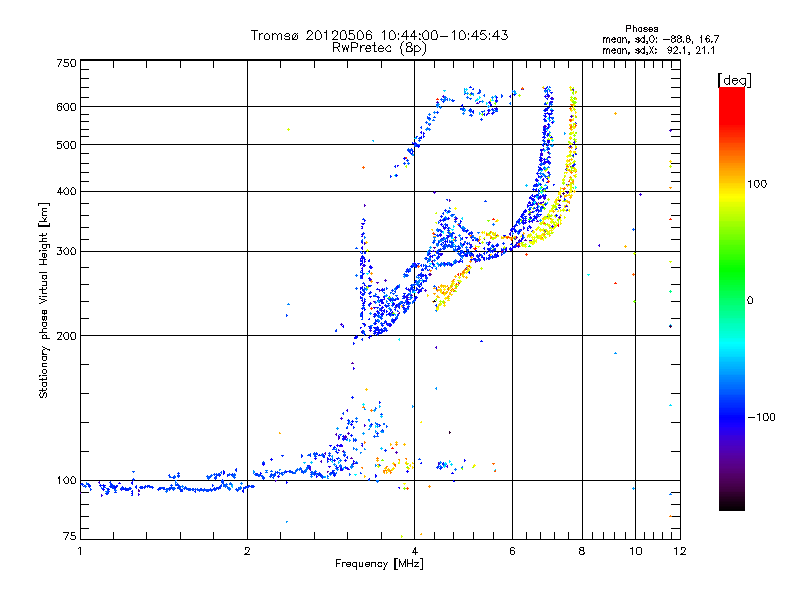Click the '[deg]' colorbar unit label
This screenshot has height=600, width=800.
point(734,80)
